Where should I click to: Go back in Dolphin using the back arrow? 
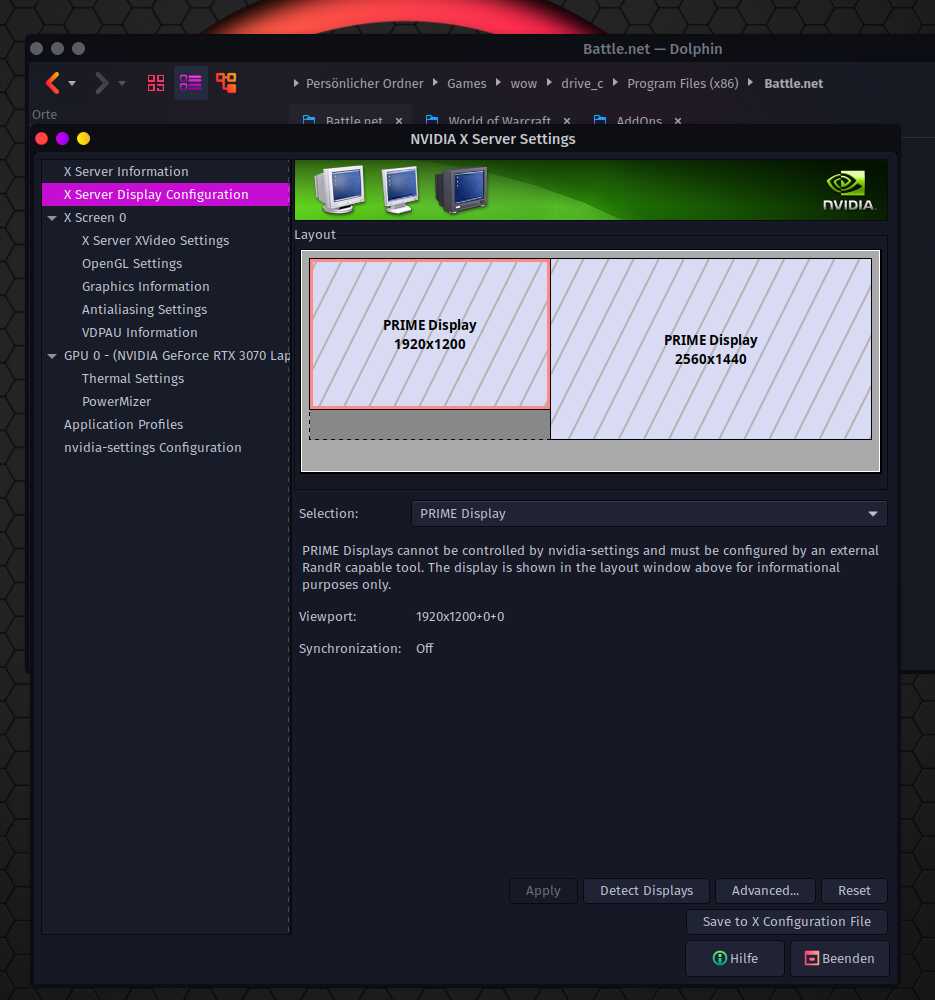pos(53,83)
